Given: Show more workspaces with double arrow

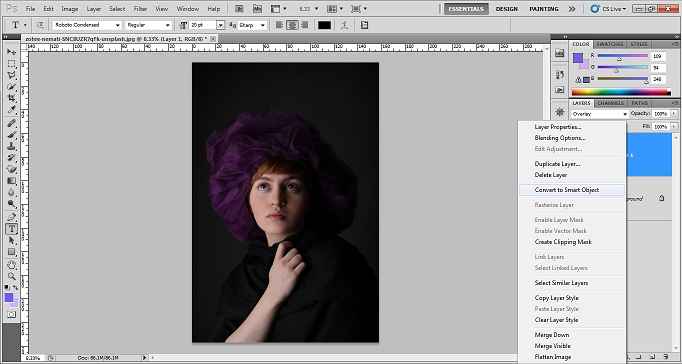Looking at the screenshot, I should 572,9.
